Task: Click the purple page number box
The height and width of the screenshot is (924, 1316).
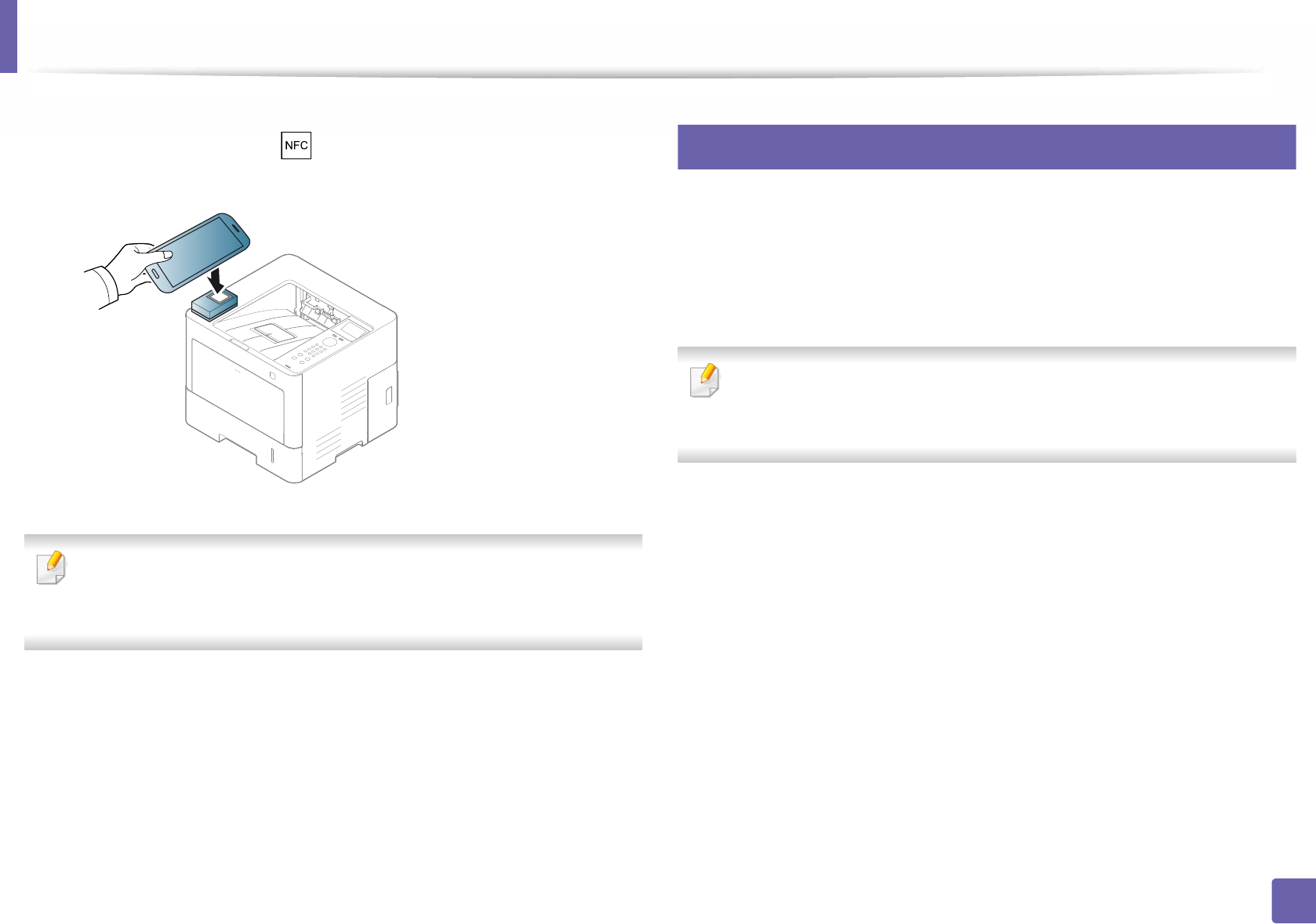Action: pos(1291,900)
